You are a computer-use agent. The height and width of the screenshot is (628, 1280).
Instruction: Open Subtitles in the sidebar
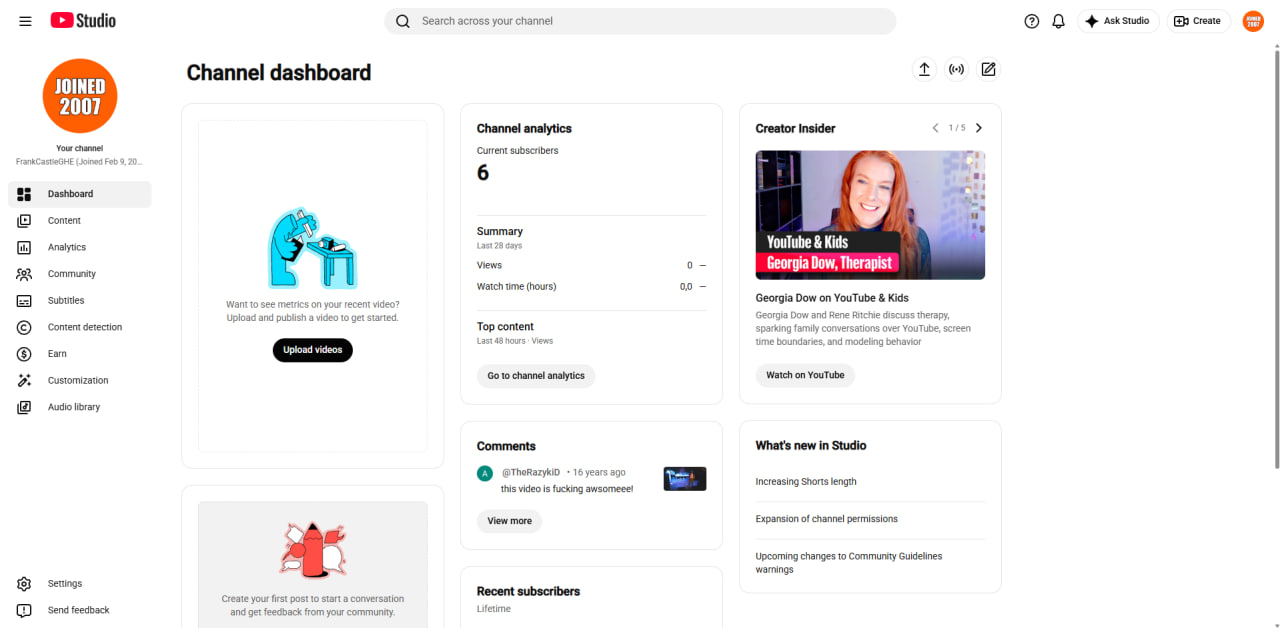(x=80, y=301)
